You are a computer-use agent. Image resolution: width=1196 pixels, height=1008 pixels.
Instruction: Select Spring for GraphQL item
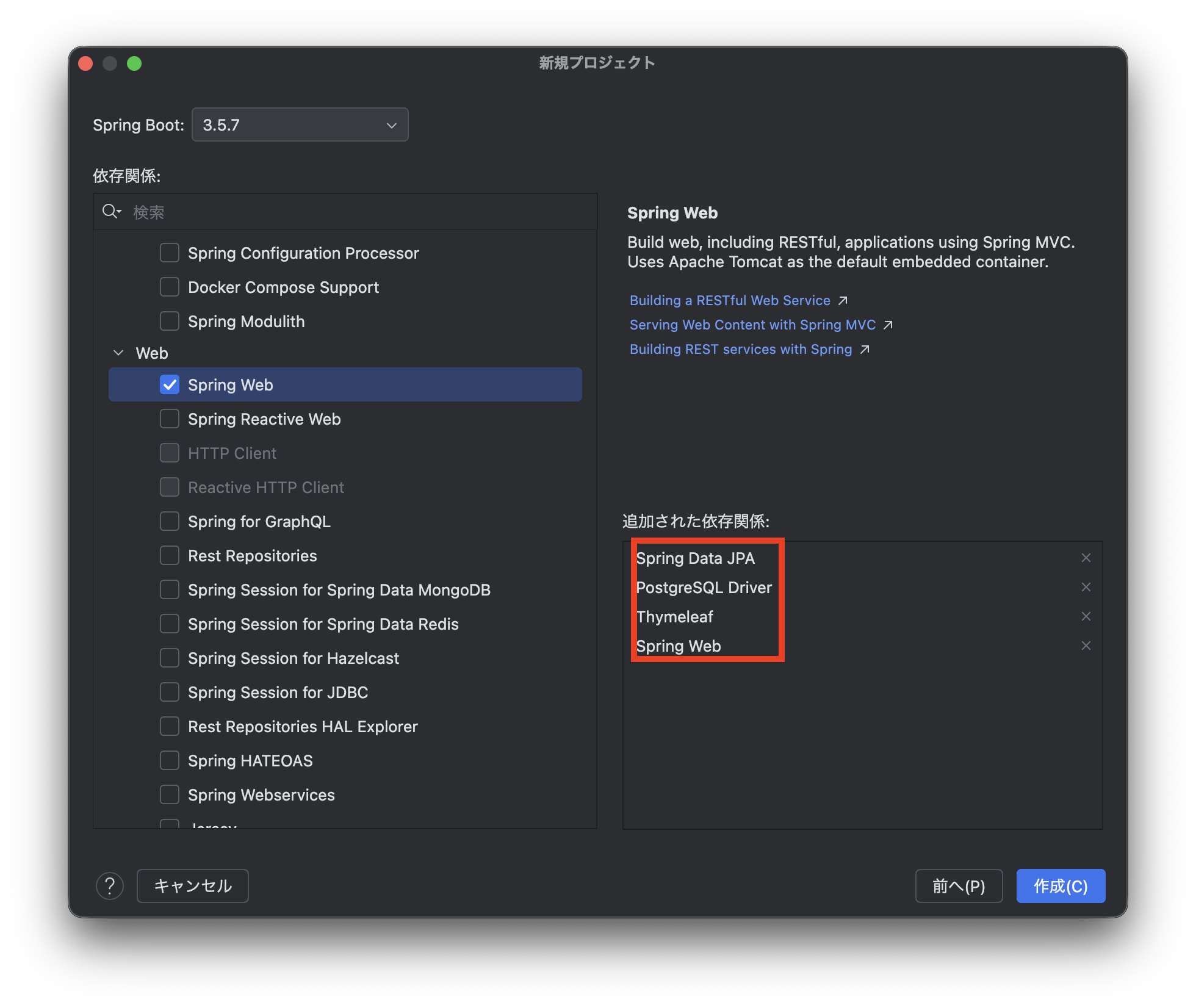[259, 522]
